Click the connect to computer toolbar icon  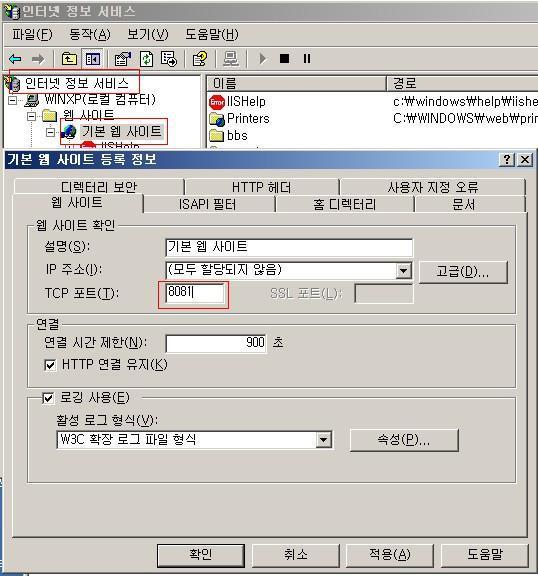[231, 59]
